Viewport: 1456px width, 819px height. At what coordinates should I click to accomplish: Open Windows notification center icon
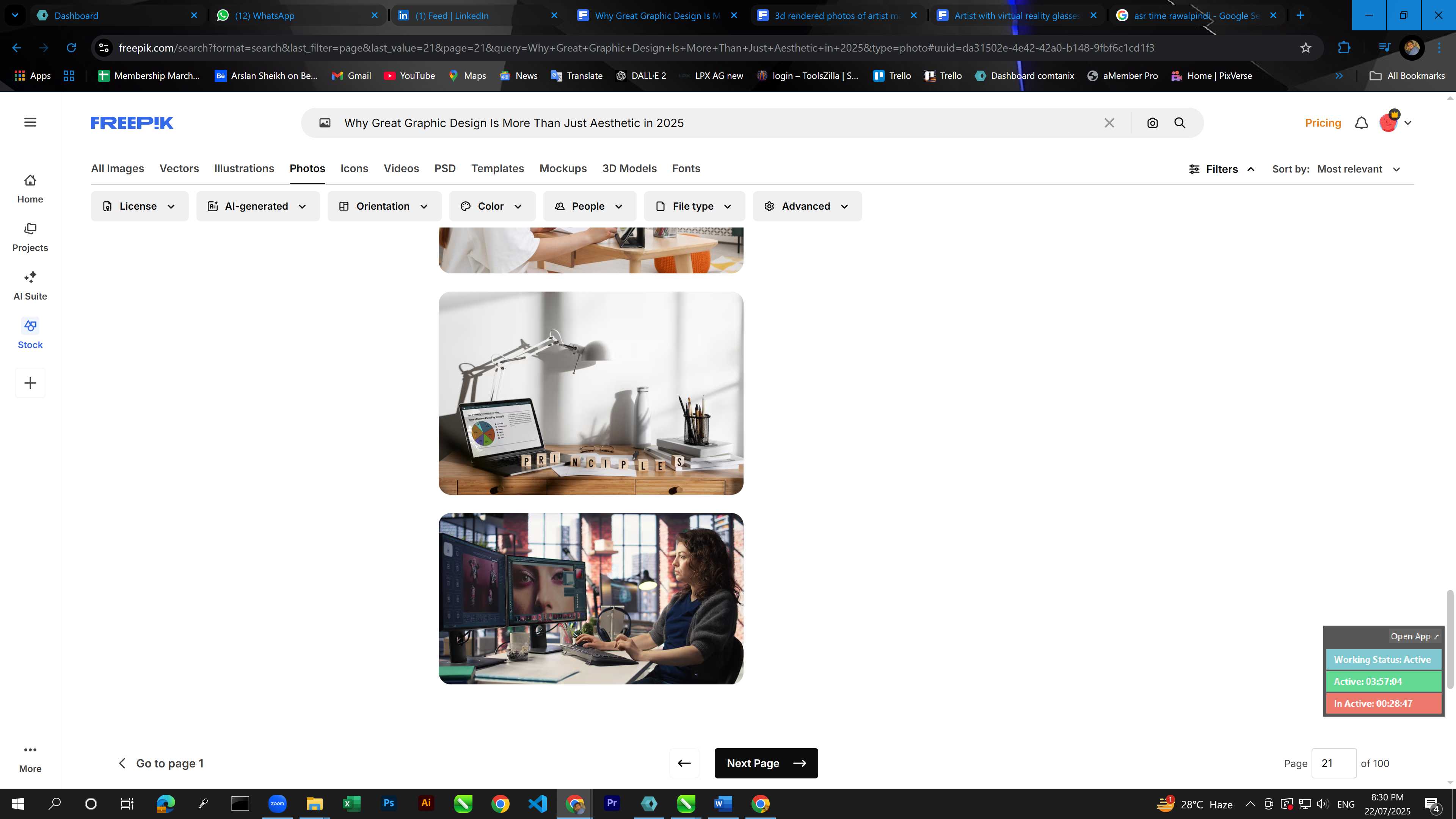pos(1432,803)
